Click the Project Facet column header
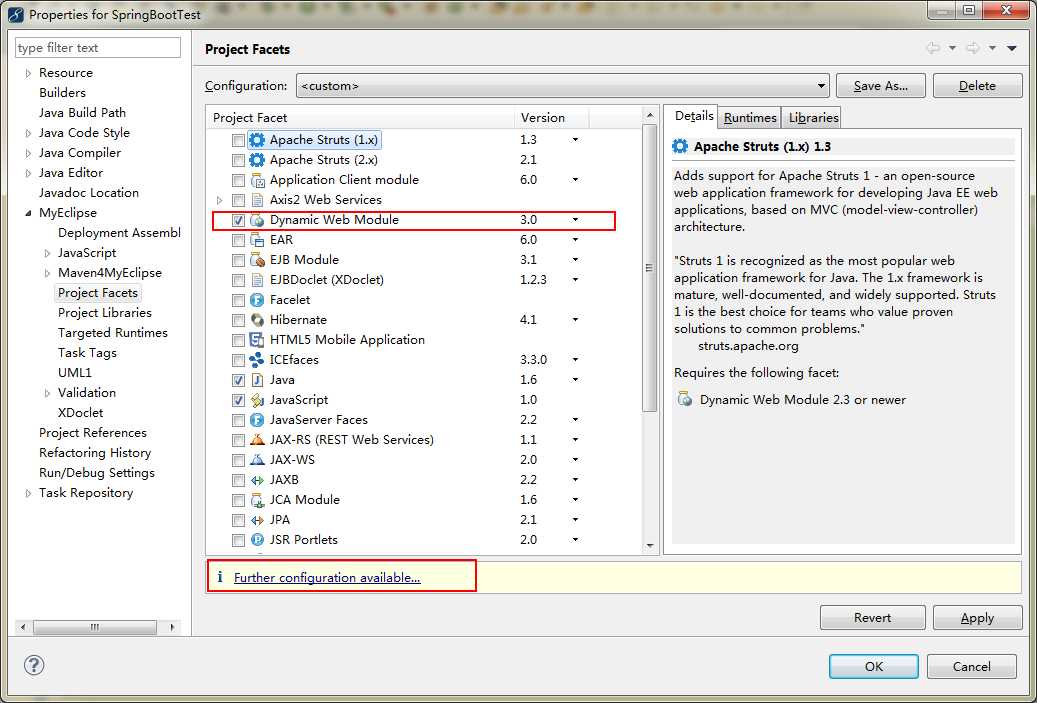 click(x=360, y=118)
